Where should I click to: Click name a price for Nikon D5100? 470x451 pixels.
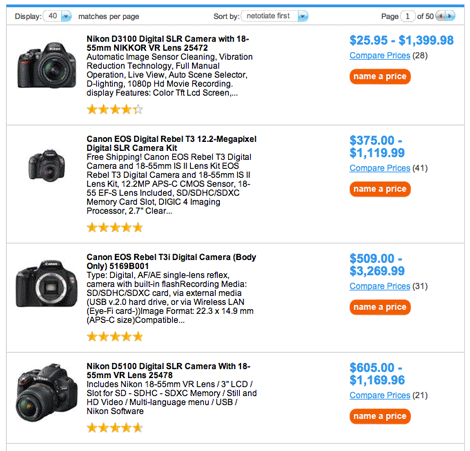pos(380,416)
